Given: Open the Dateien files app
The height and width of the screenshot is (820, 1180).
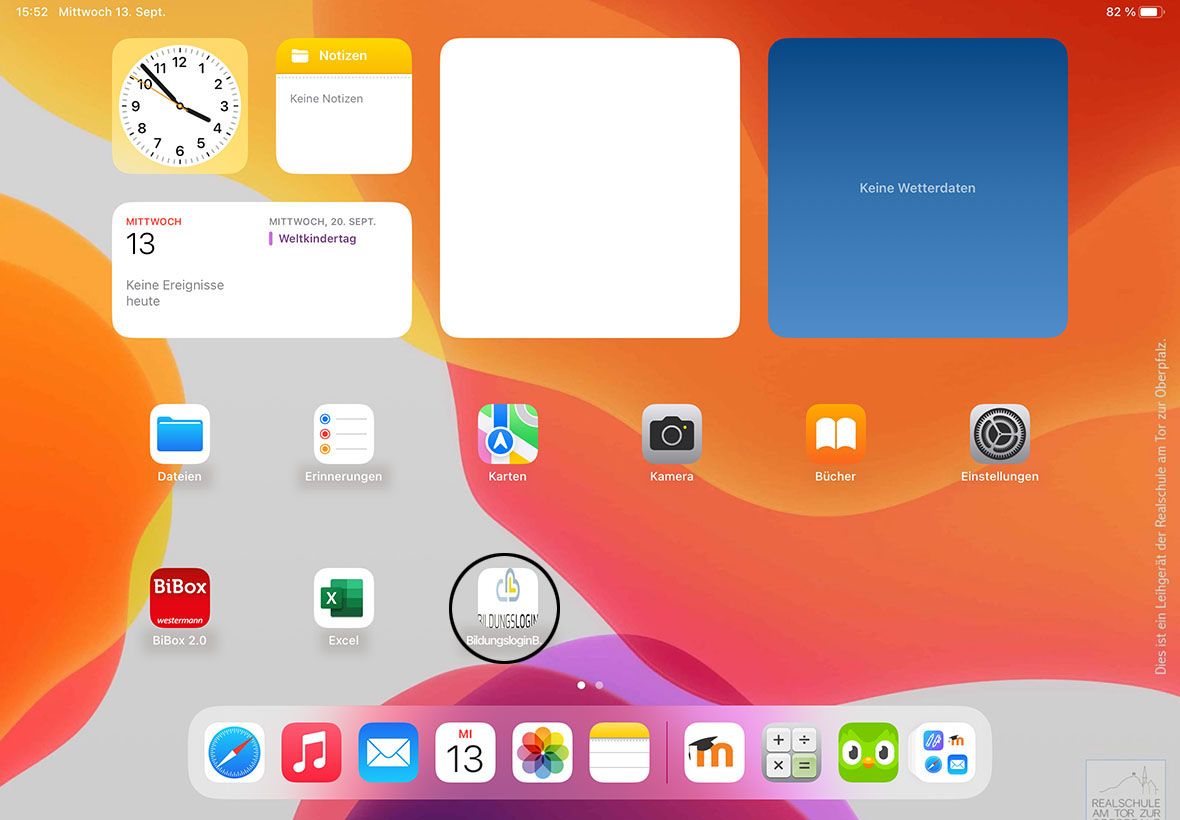Looking at the screenshot, I should pyautogui.click(x=180, y=434).
